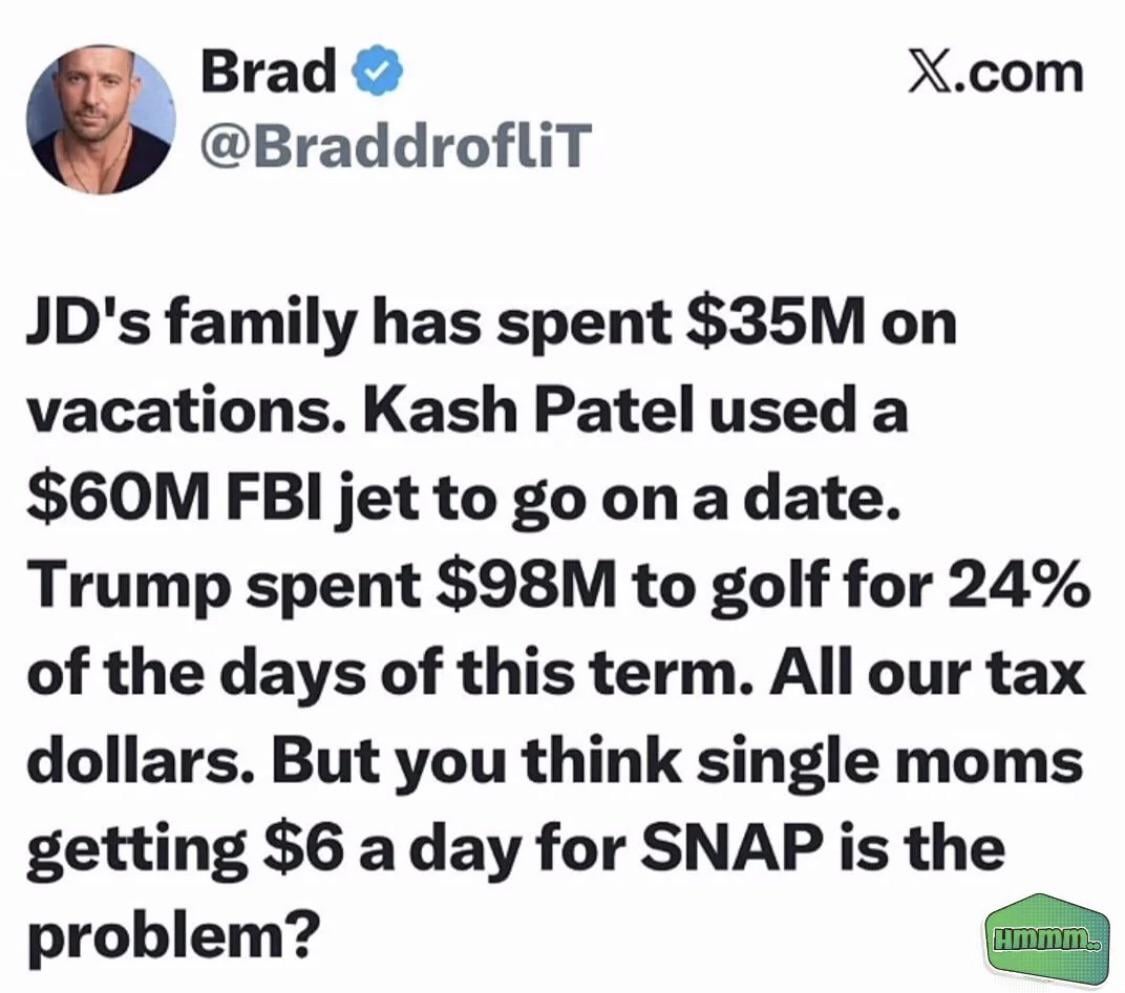Viewport: 1125px width, 993px height.
Task: Click the X.com logo
Action: 995,74
